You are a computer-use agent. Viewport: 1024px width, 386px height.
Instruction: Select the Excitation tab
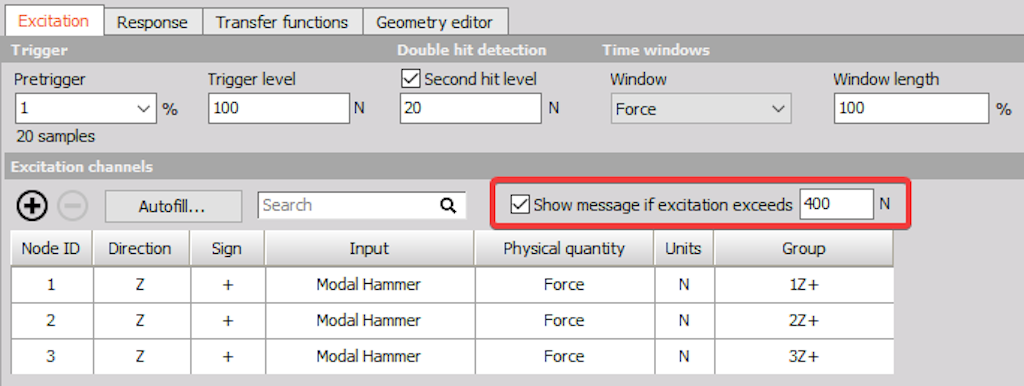[54, 21]
